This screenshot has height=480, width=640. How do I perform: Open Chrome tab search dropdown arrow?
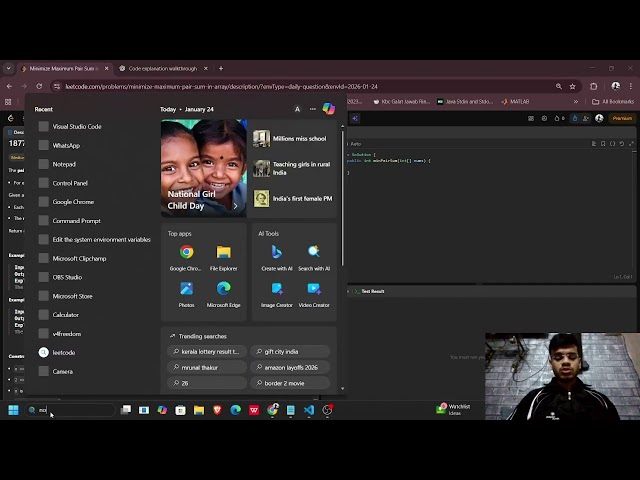click(x=9, y=69)
